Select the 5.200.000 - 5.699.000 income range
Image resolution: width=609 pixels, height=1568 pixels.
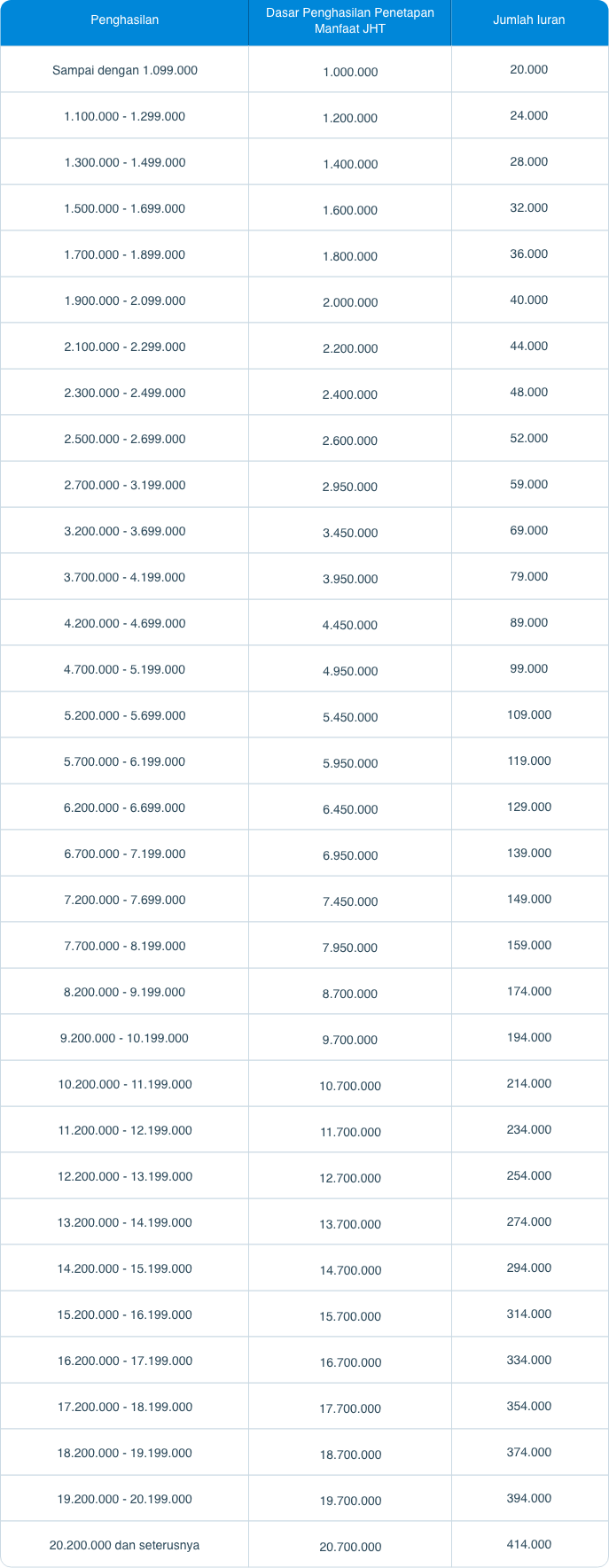124,715
